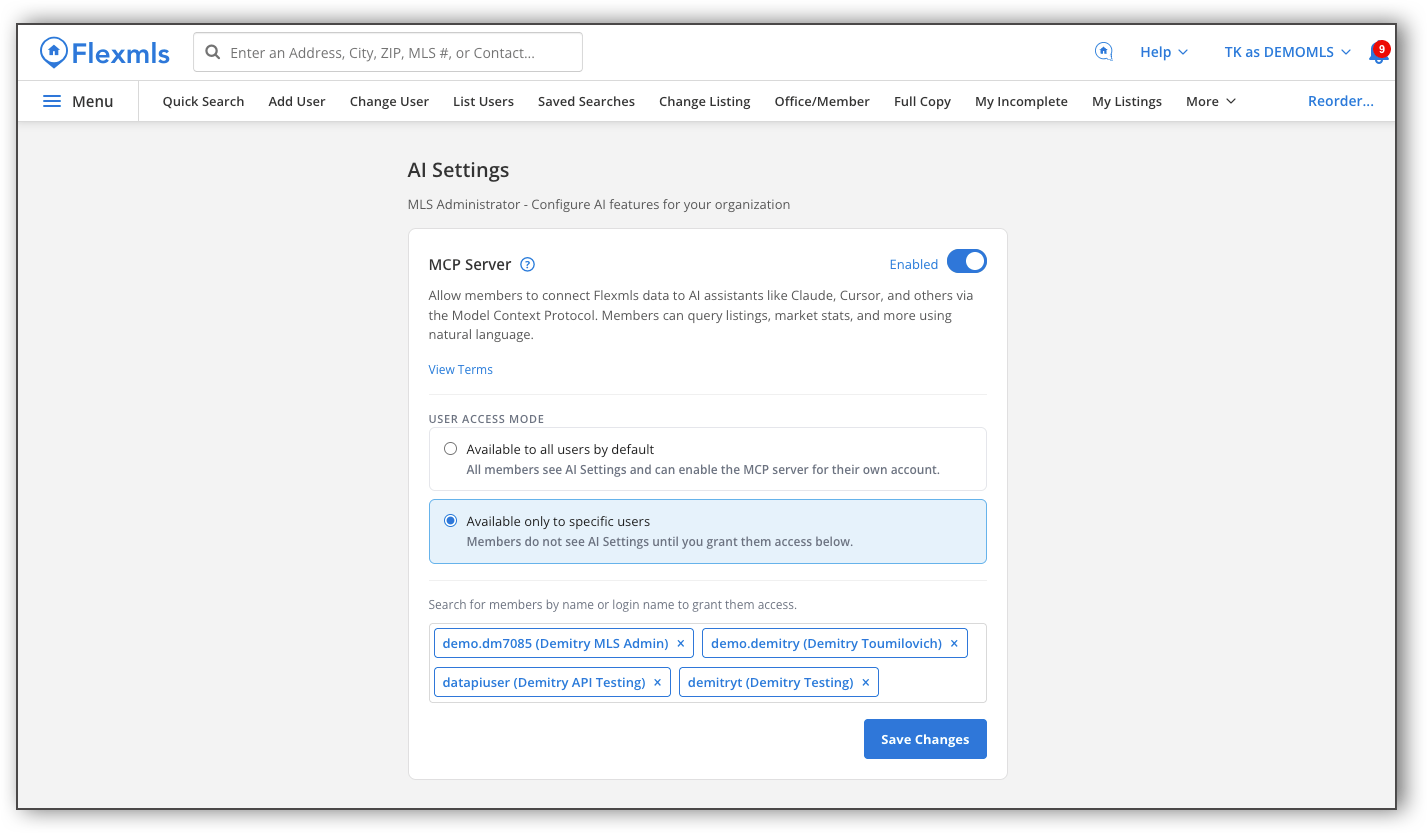Click MCP Server help question icon

coord(528,265)
